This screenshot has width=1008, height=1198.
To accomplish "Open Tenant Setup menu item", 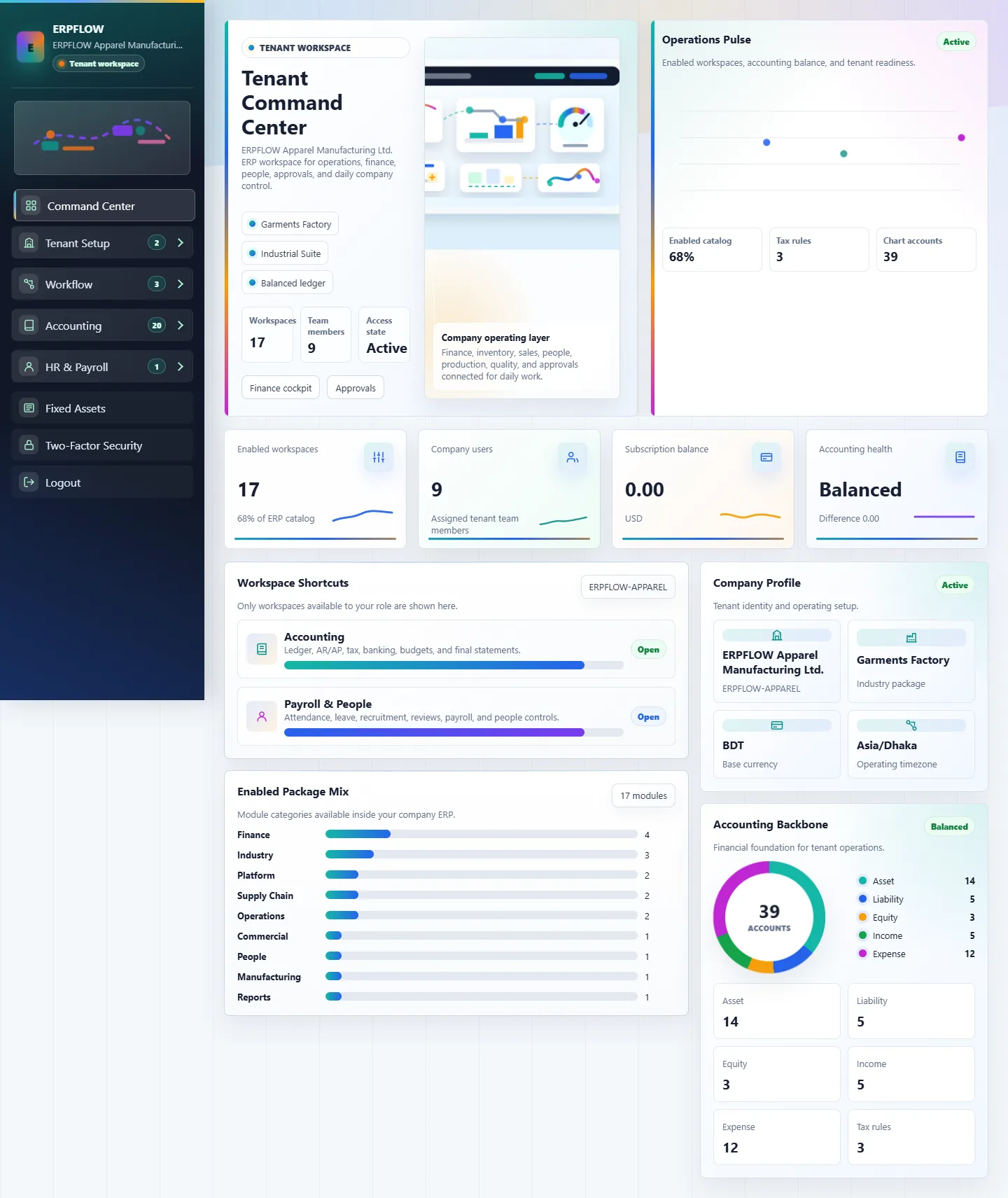I will tap(102, 243).
